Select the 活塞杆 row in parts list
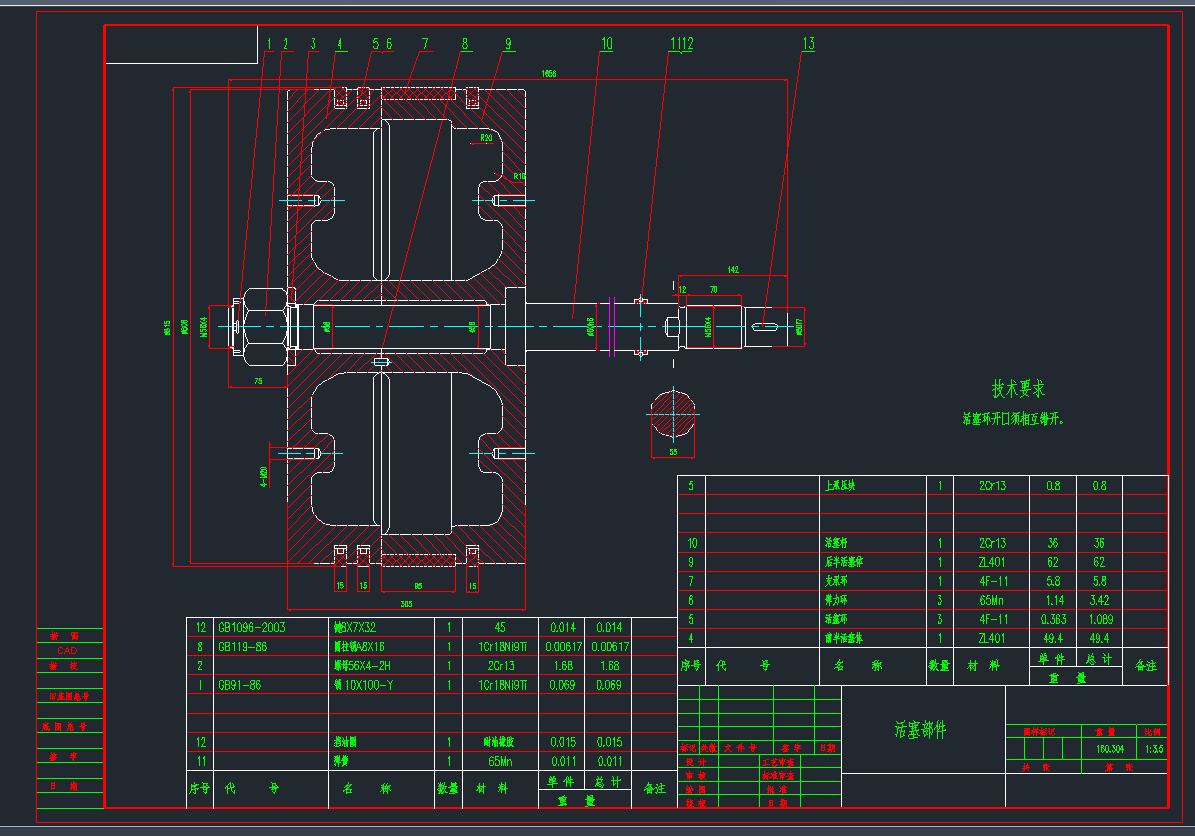 [x=833, y=543]
